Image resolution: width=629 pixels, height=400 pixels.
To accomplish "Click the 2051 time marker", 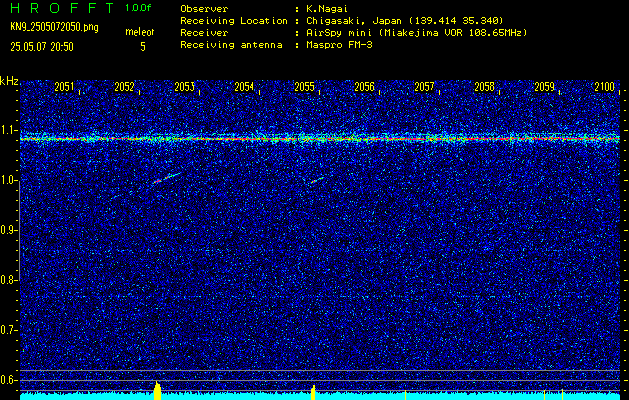I will pyautogui.click(x=64, y=87).
